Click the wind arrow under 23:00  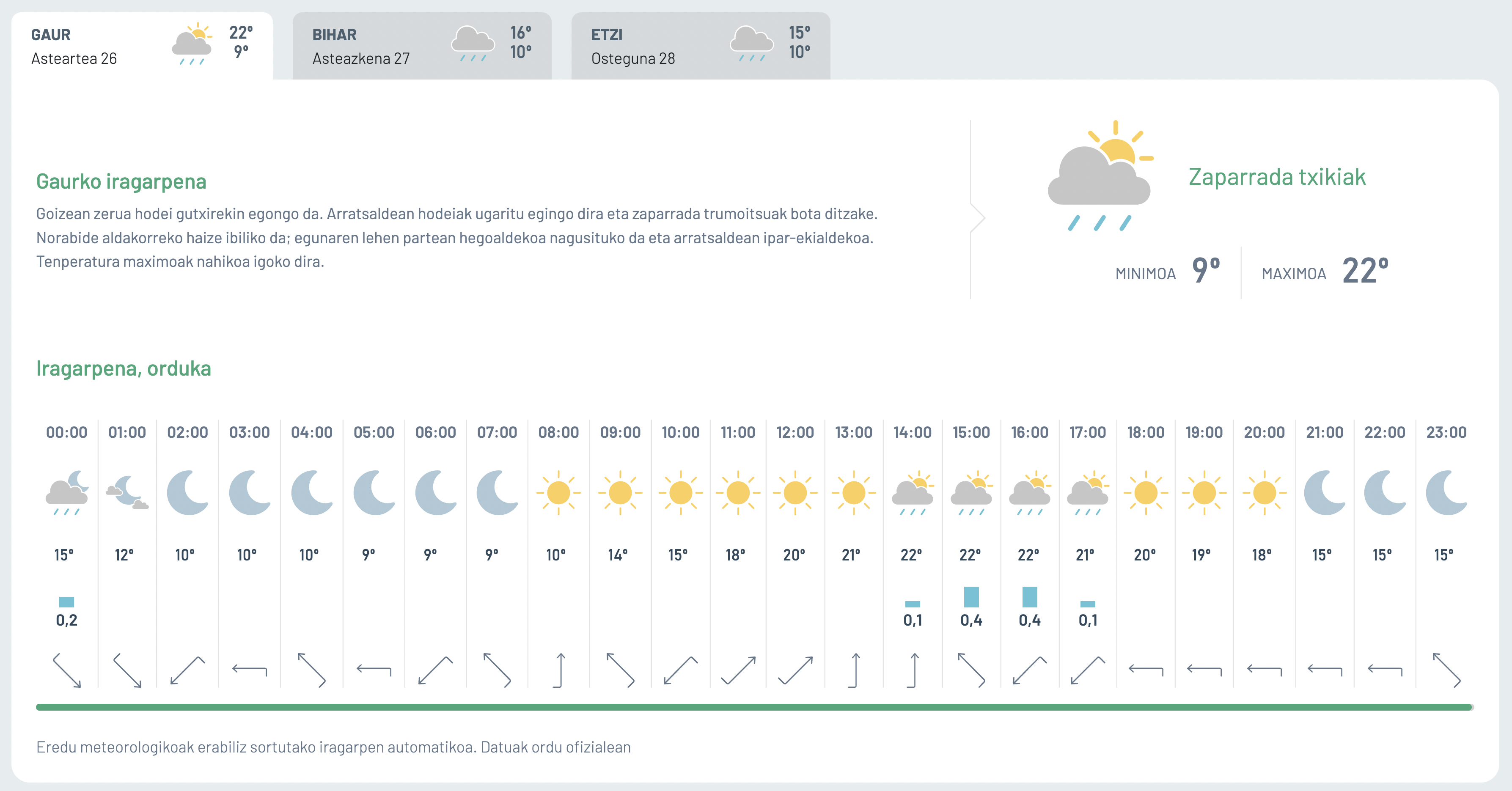pyautogui.click(x=1447, y=670)
